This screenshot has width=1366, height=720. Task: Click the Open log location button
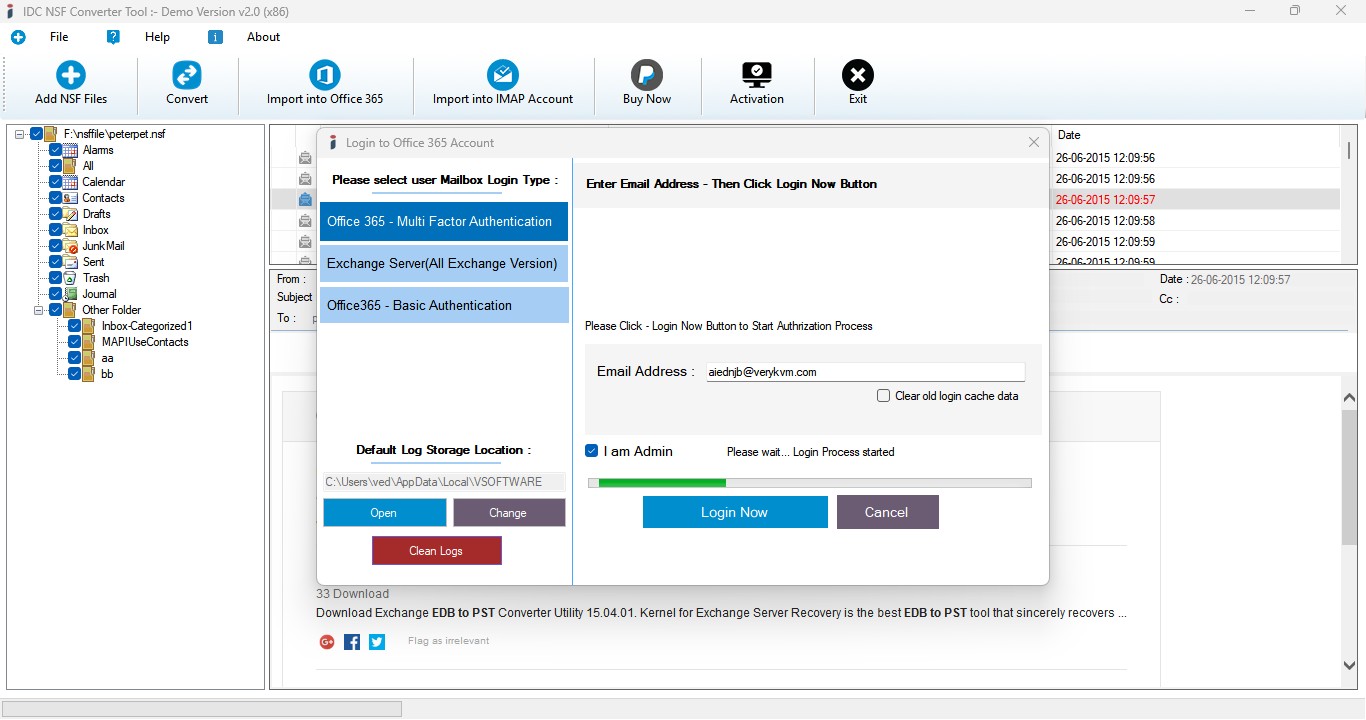(x=384, y=513)
